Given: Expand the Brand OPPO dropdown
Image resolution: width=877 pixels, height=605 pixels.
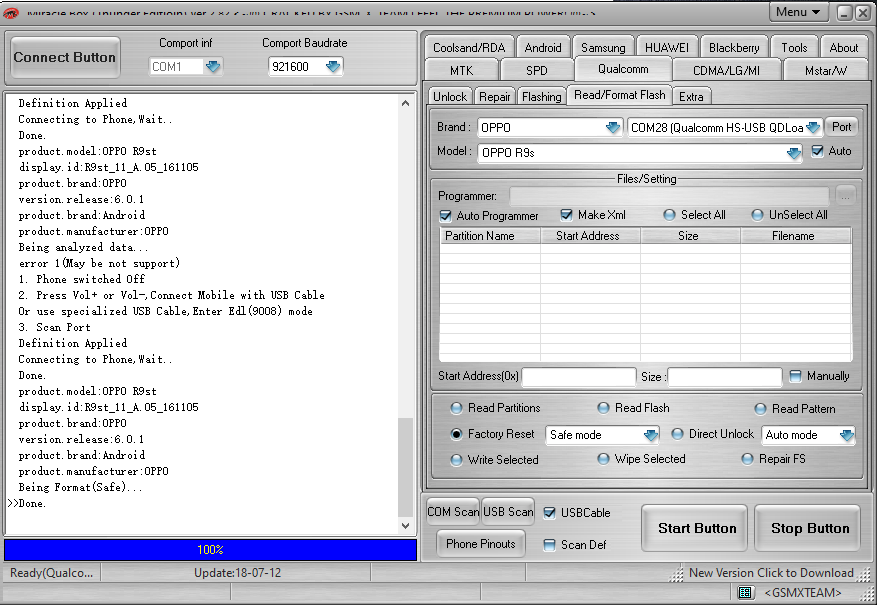Looking at the screenshot, I should (x=613, y=127).
